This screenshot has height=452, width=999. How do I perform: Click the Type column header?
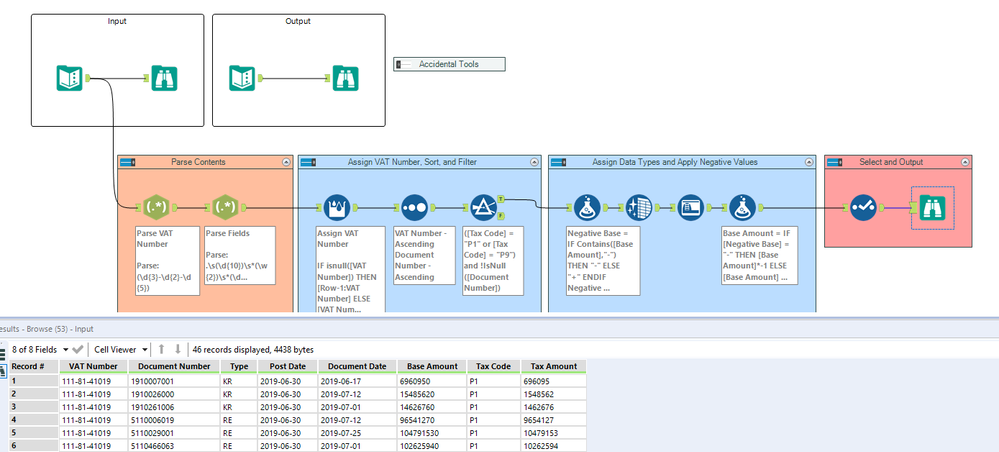(239, 366)
